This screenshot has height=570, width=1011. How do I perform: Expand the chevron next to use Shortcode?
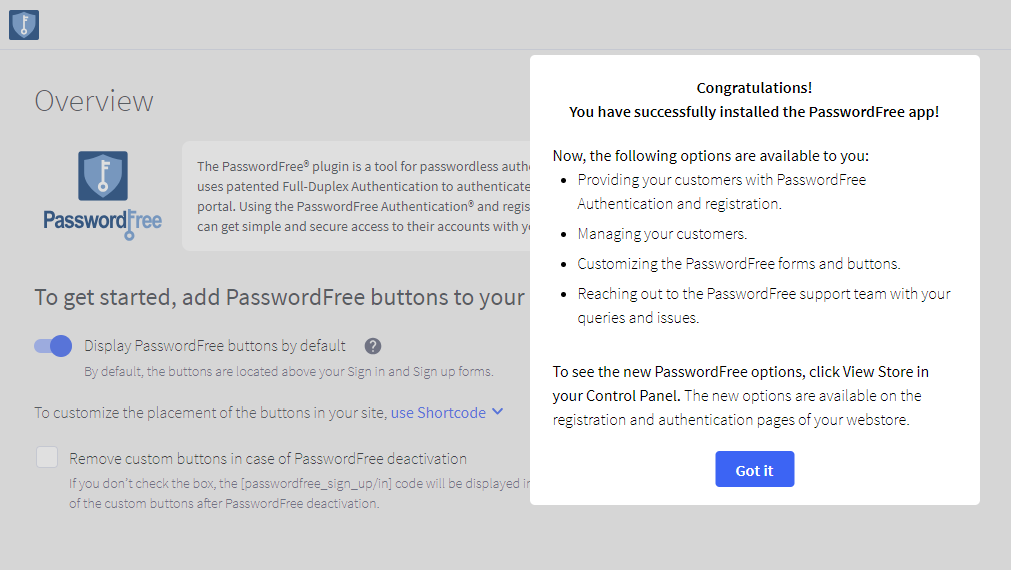[498, 411]
